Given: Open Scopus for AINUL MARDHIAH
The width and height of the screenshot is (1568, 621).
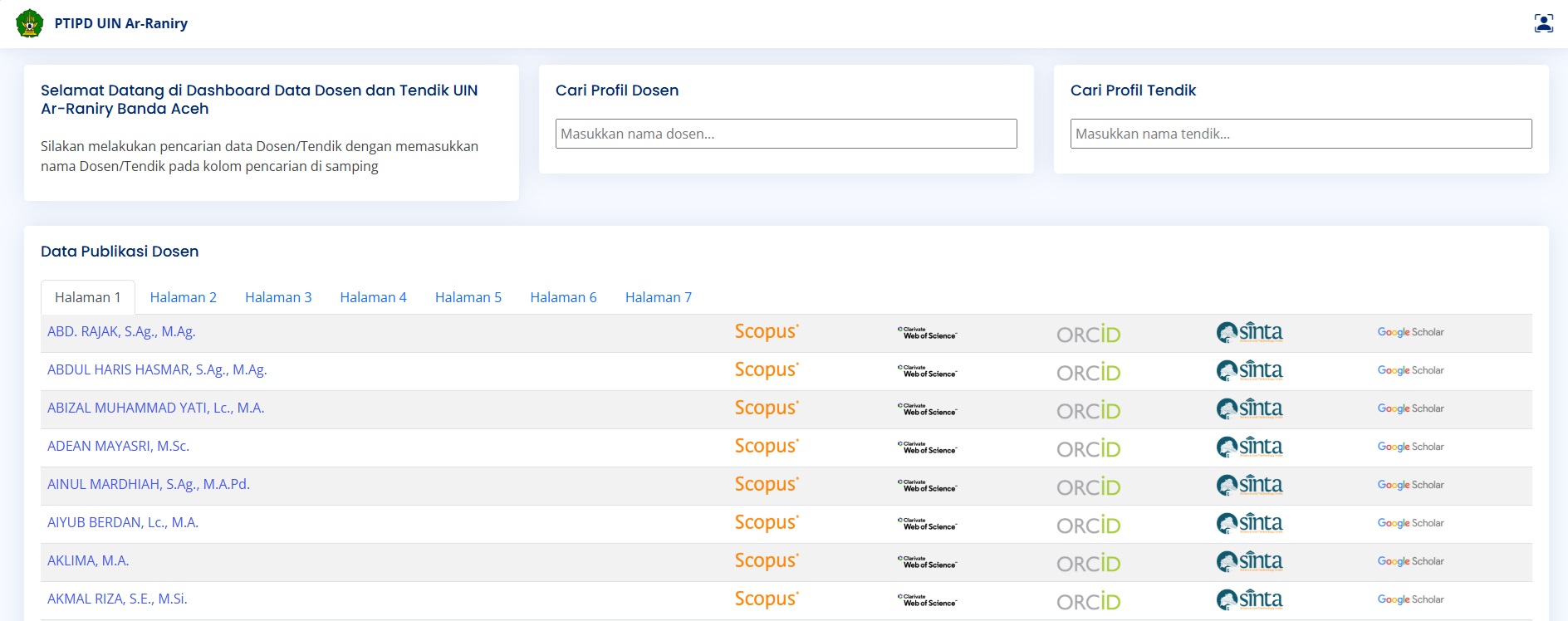Looking at the screenshot, I should (767, 485).
